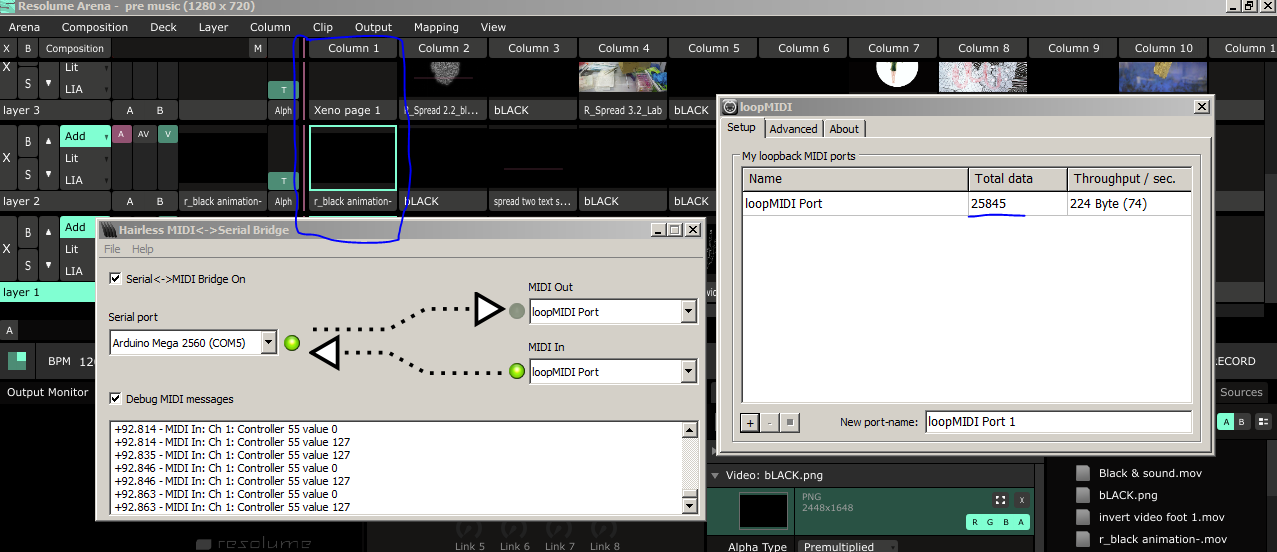
Task: Disable the Serial<->MIDI Bridge On checkbox
Action: click(116, 279)
